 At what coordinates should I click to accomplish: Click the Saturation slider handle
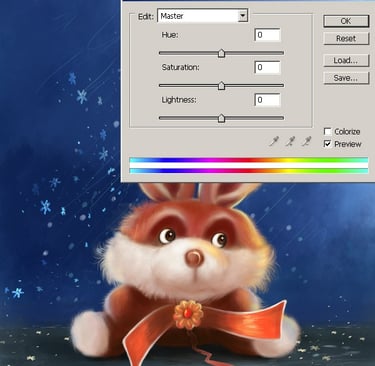pyautogui.click(x=221, y=86)
